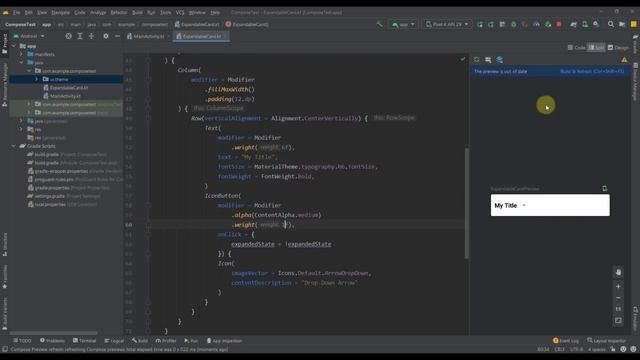Open the Pixel 4 API 29 device dropdown
Image resolution: width=640 pixels, height=360 pixels.
click(447, 24)
